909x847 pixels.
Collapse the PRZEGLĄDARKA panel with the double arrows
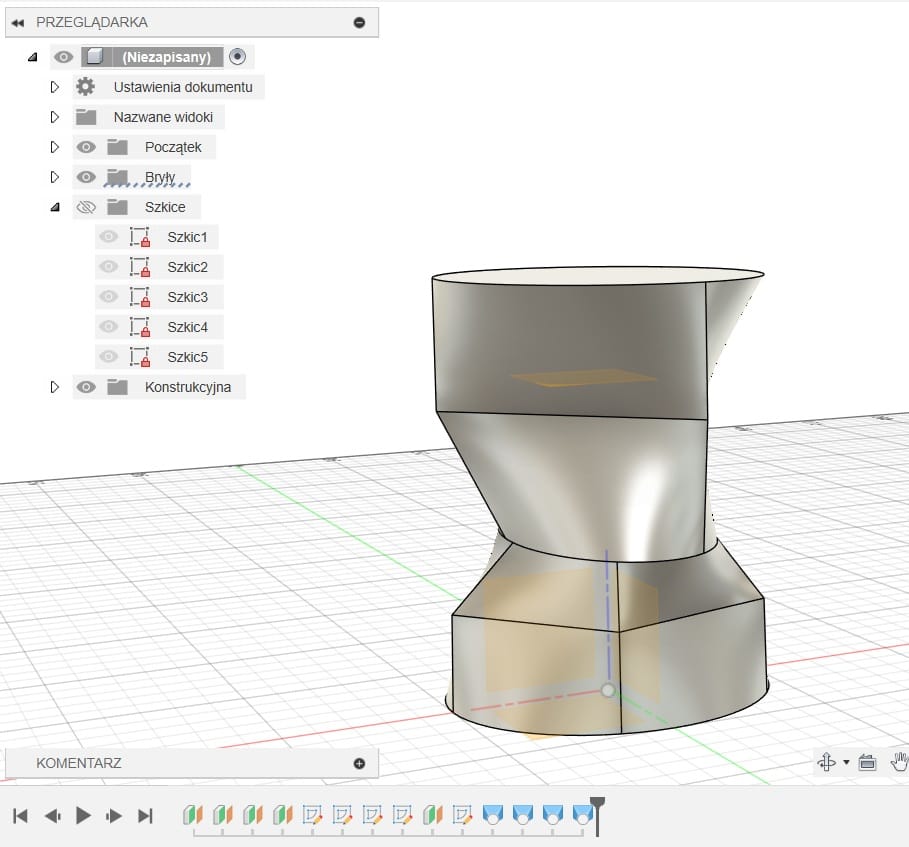[17, 22]
